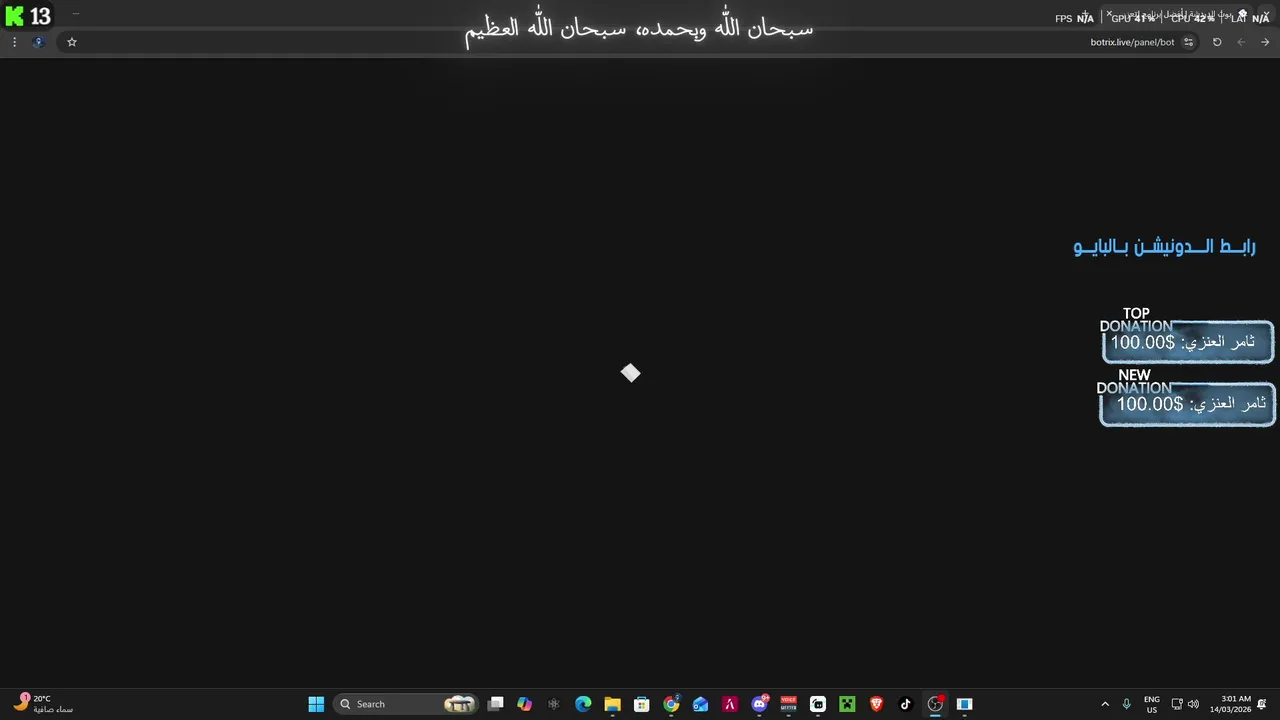This screenshot has width=1280, height=720.
Task: Click the Arabic donation link text
Action: click(x=1164, y=247)
